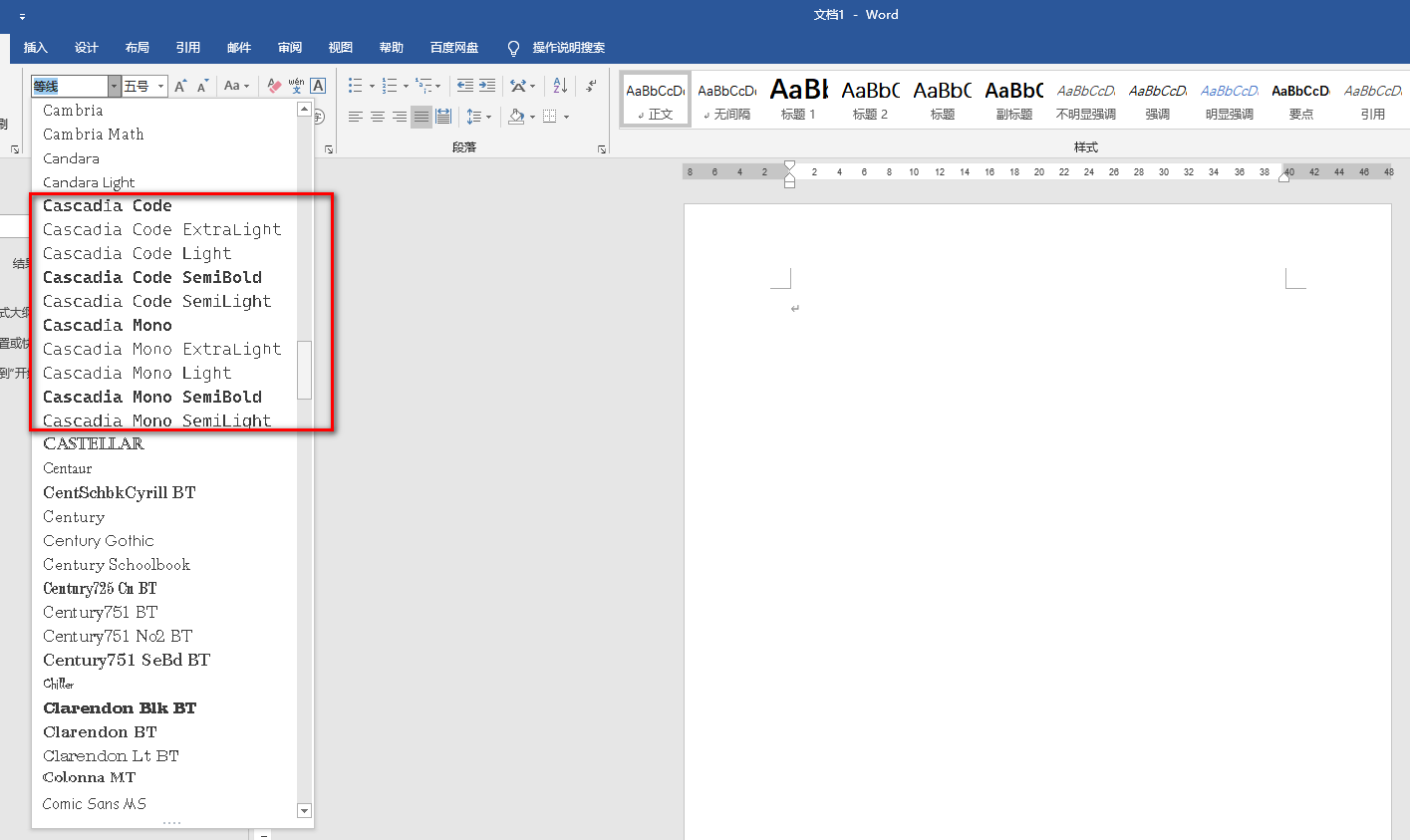Apply the 正文 style
Viewport: 1410px width, 840px height.
click(656, 99)
